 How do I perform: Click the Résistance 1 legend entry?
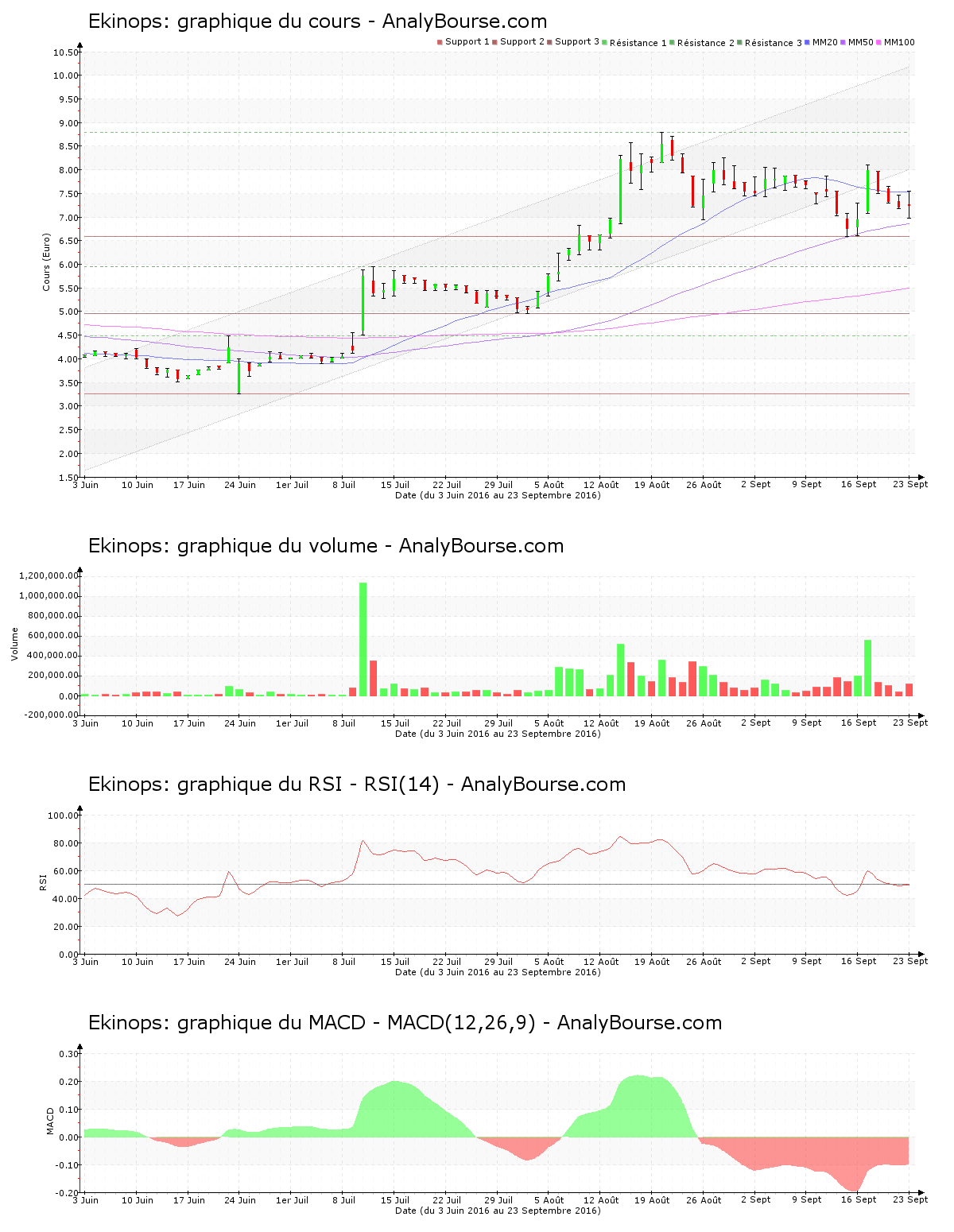point(638,43)
